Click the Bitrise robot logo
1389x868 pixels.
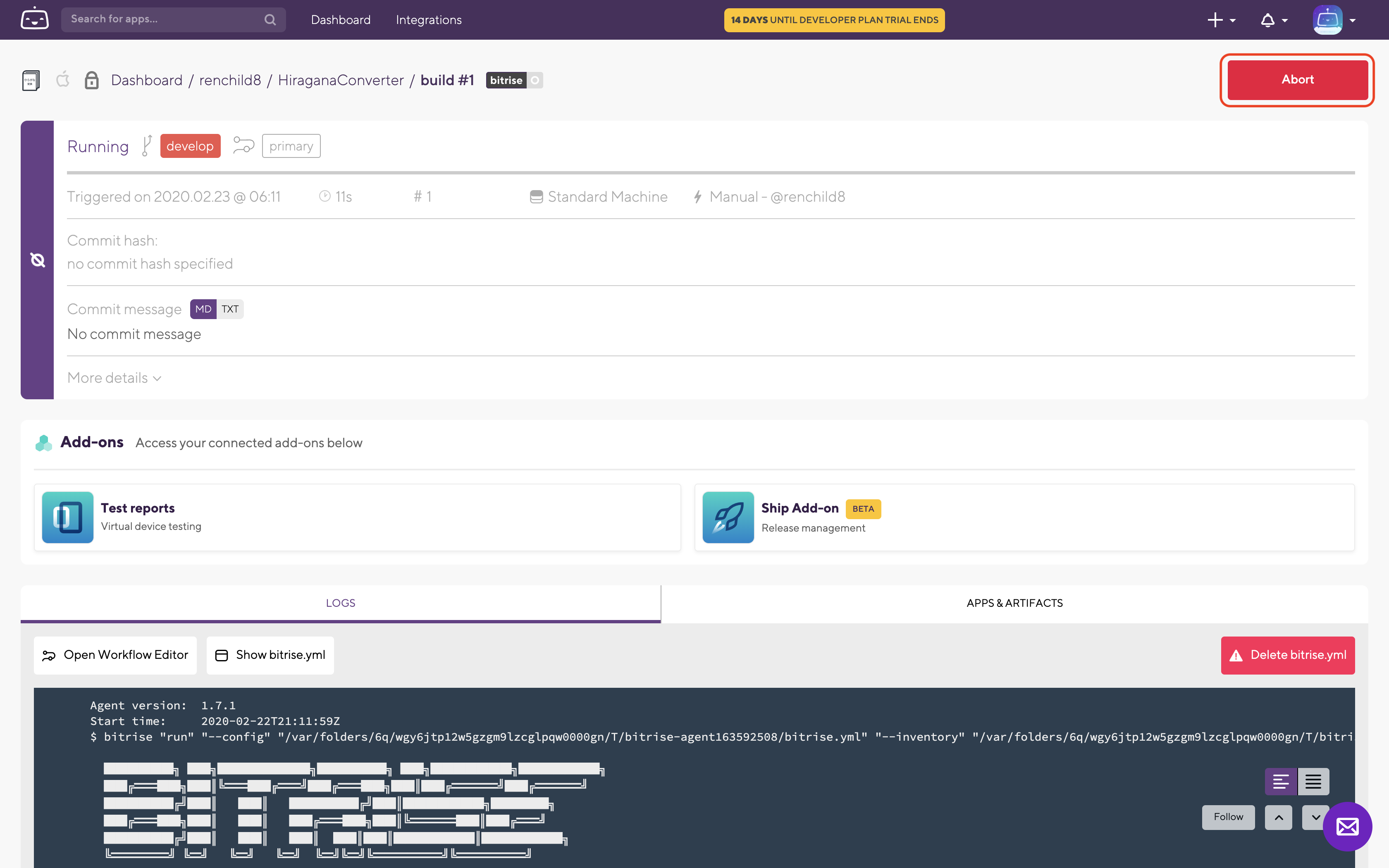tap(34, 19)
